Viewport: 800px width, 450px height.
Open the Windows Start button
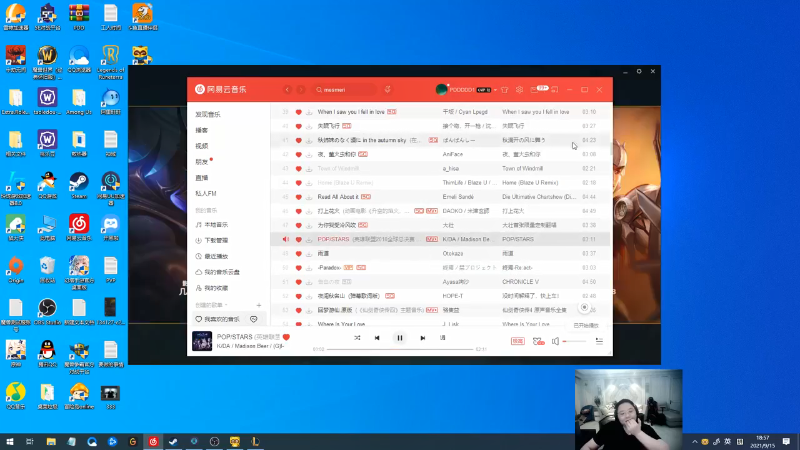10,442
